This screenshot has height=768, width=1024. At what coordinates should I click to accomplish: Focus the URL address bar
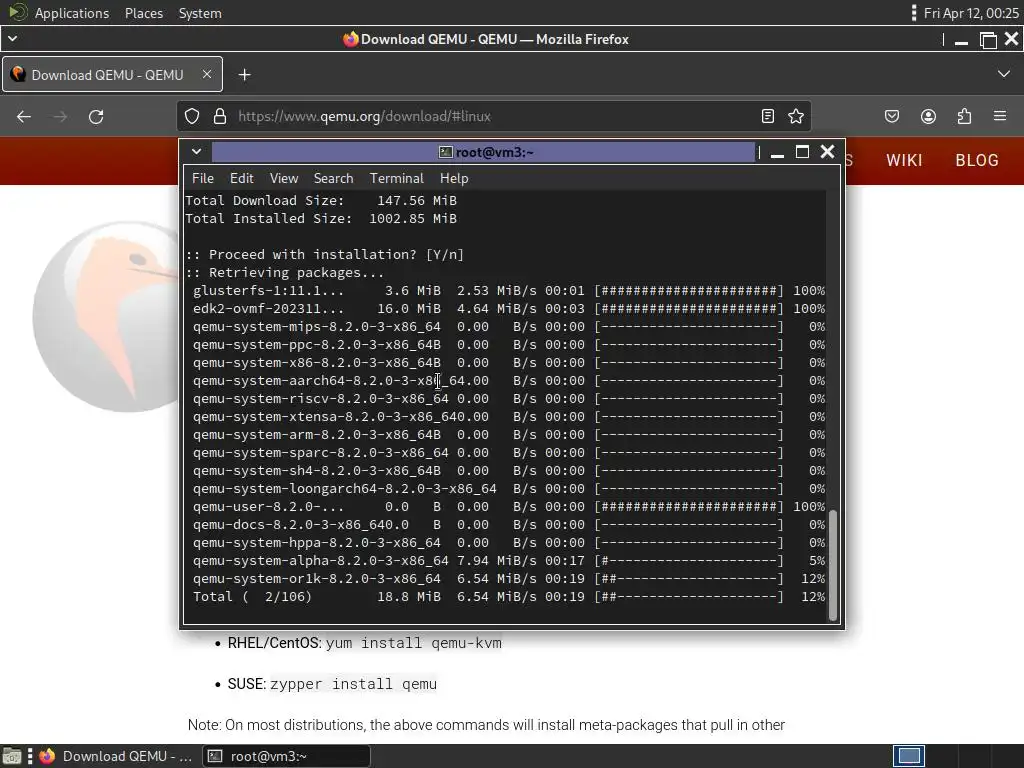(x=493, y=116)
